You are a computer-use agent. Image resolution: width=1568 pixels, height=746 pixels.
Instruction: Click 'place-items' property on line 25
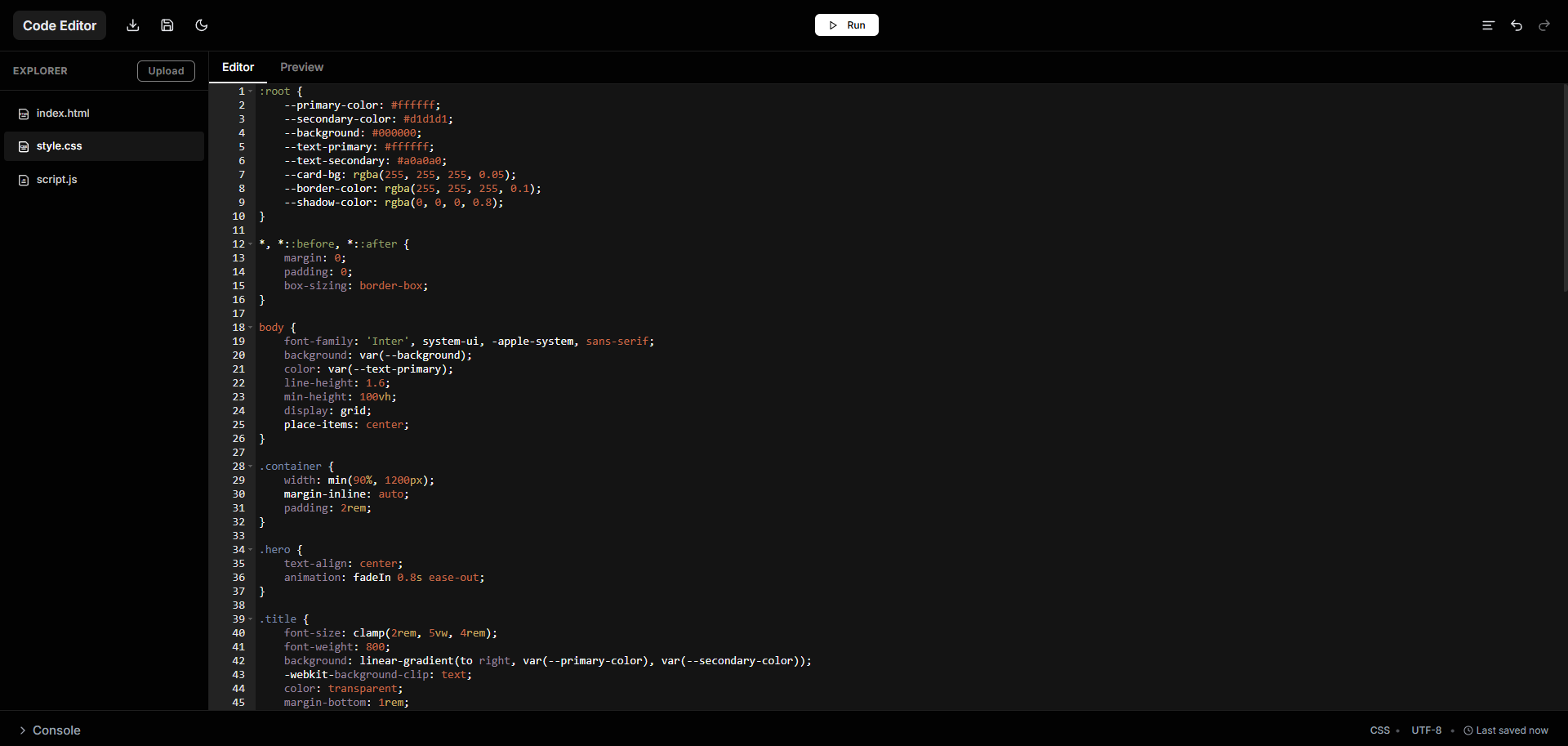click(318, 425)
